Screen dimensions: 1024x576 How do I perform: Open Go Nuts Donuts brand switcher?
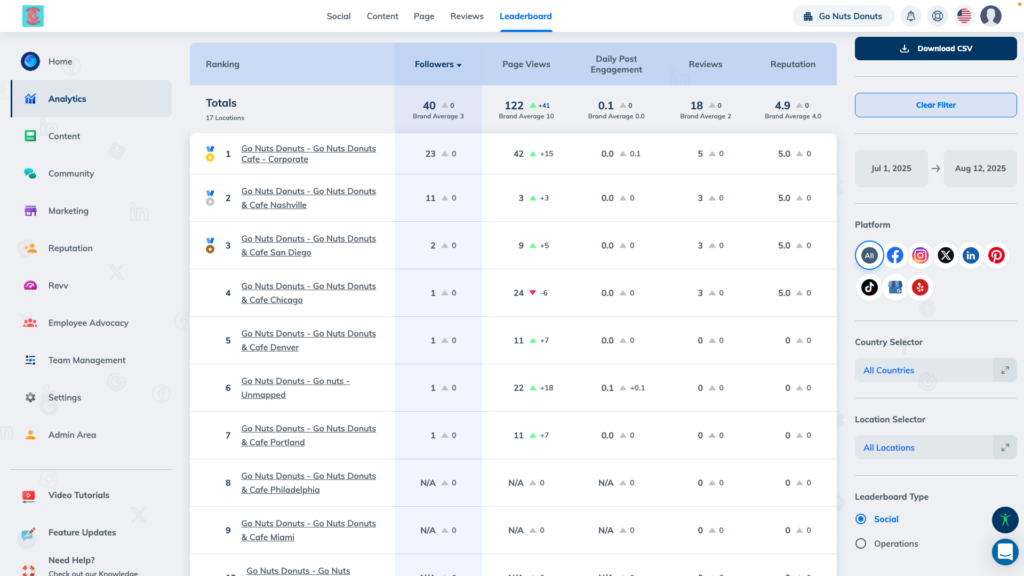[842, 16]
